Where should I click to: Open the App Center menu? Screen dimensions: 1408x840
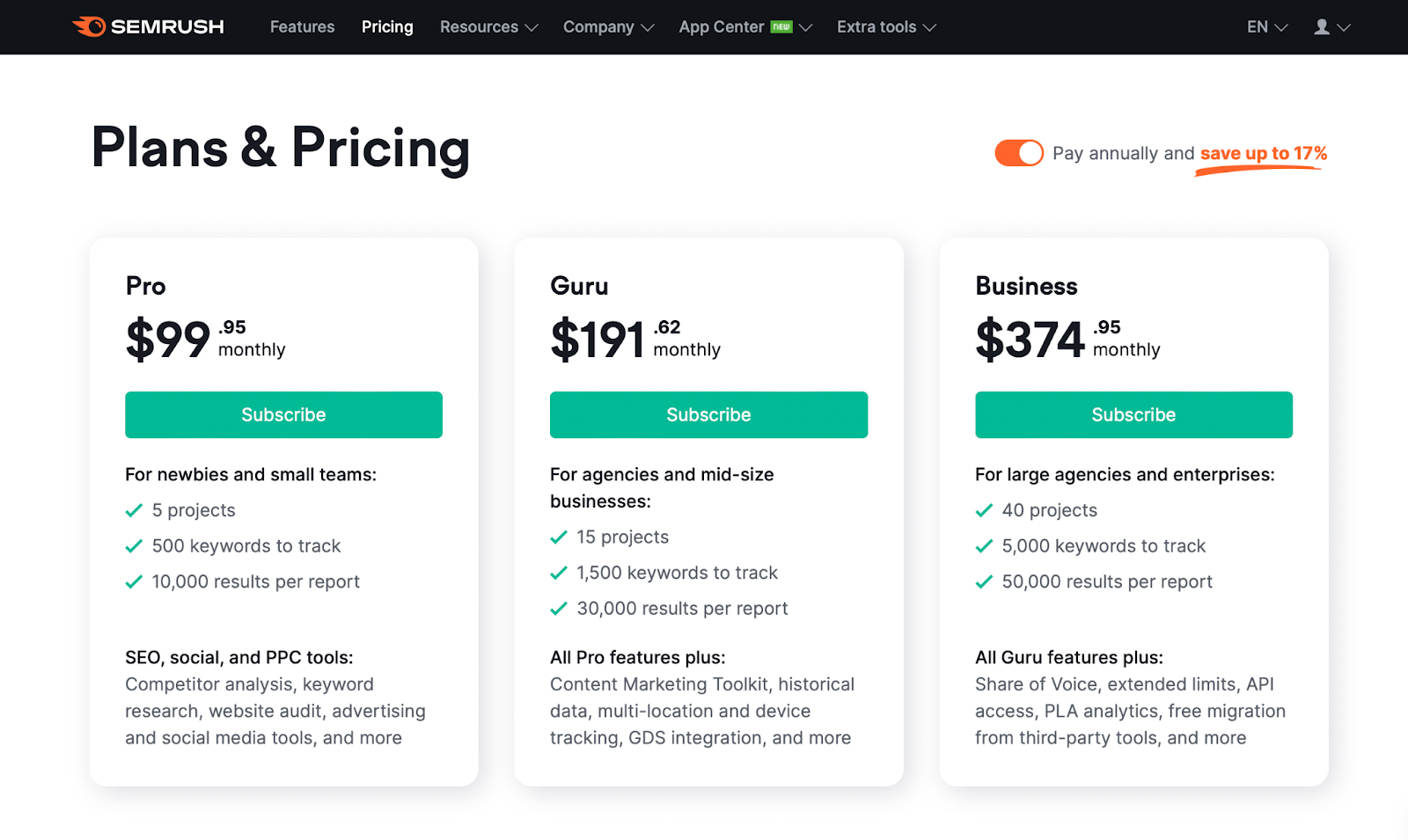pos(722,27)
